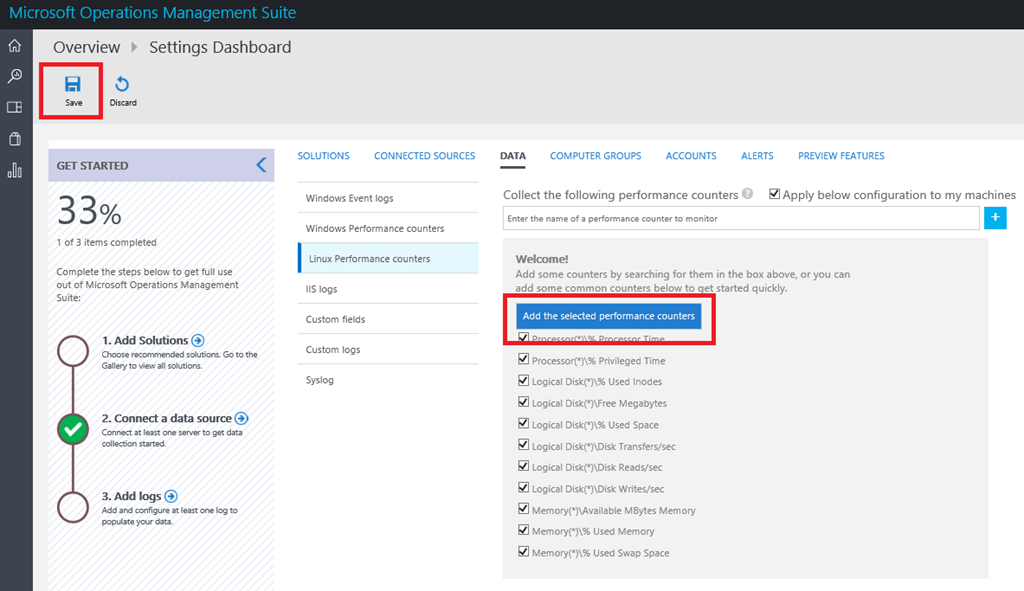Toggle Apply below configuration to my machines
The height and width of the screenshot is (591, 1024).
pyautogui.click(x=775, y=194)
